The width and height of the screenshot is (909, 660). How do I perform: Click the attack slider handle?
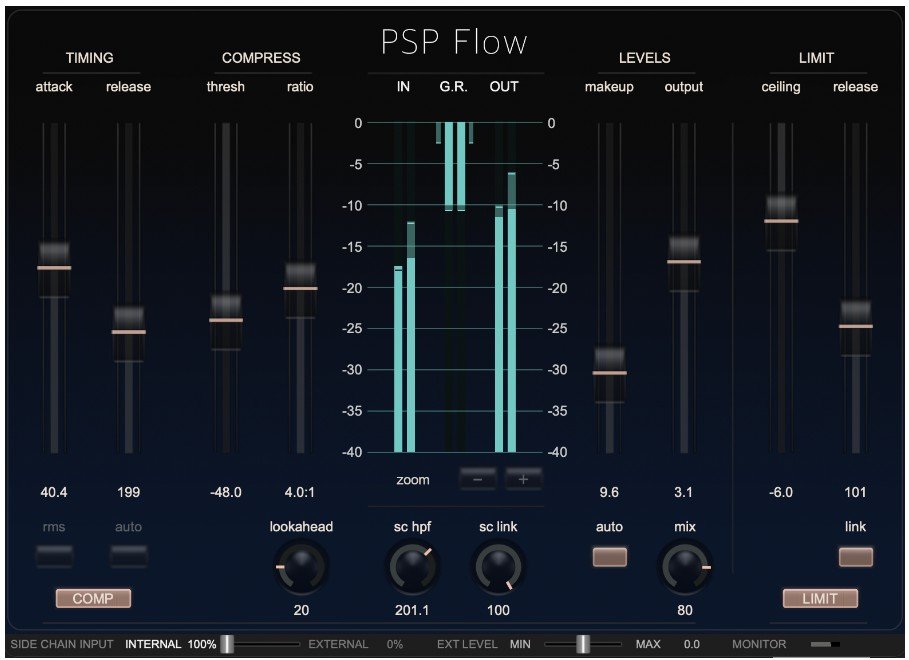[54, 269]
